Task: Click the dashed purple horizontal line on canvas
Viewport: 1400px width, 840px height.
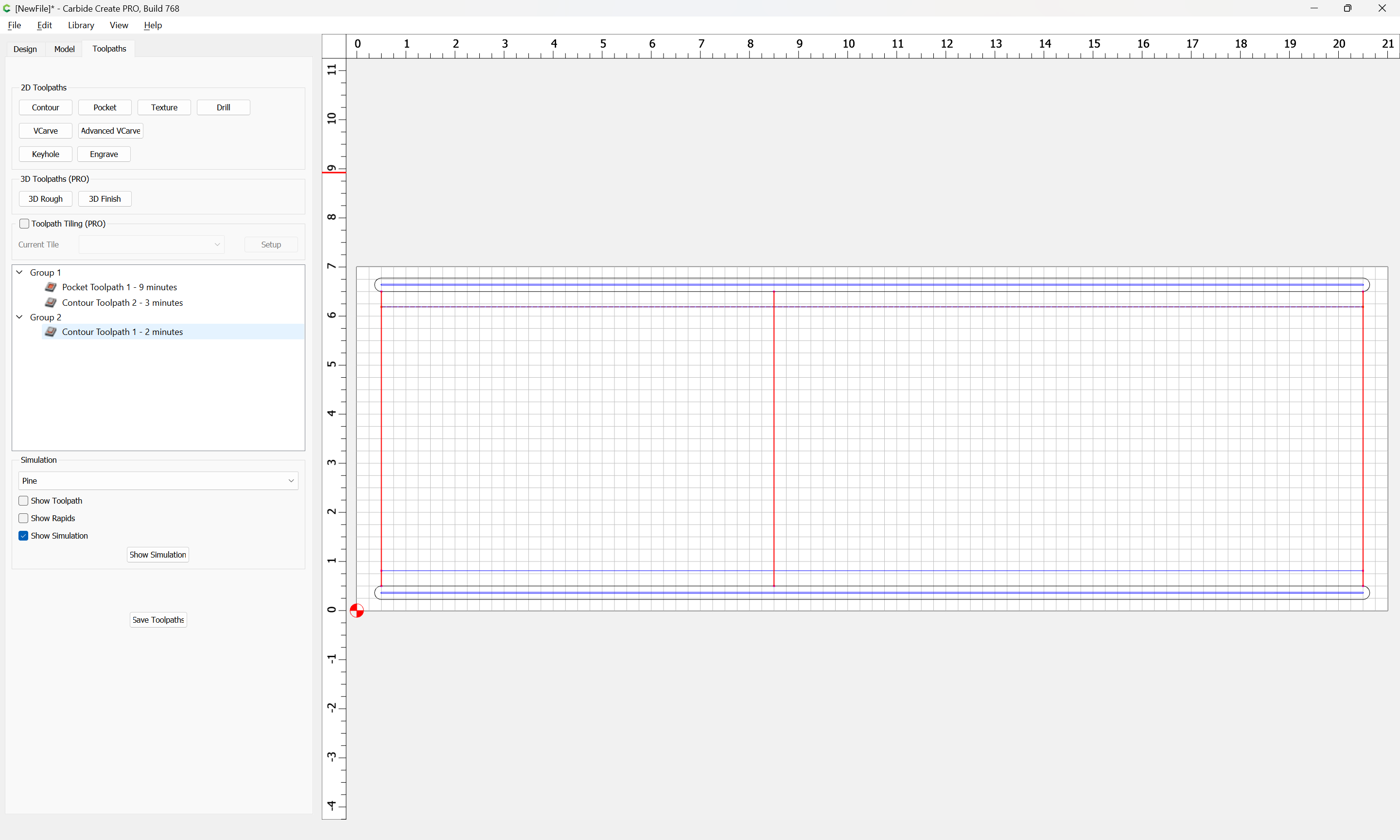Action: coord(872,307)
